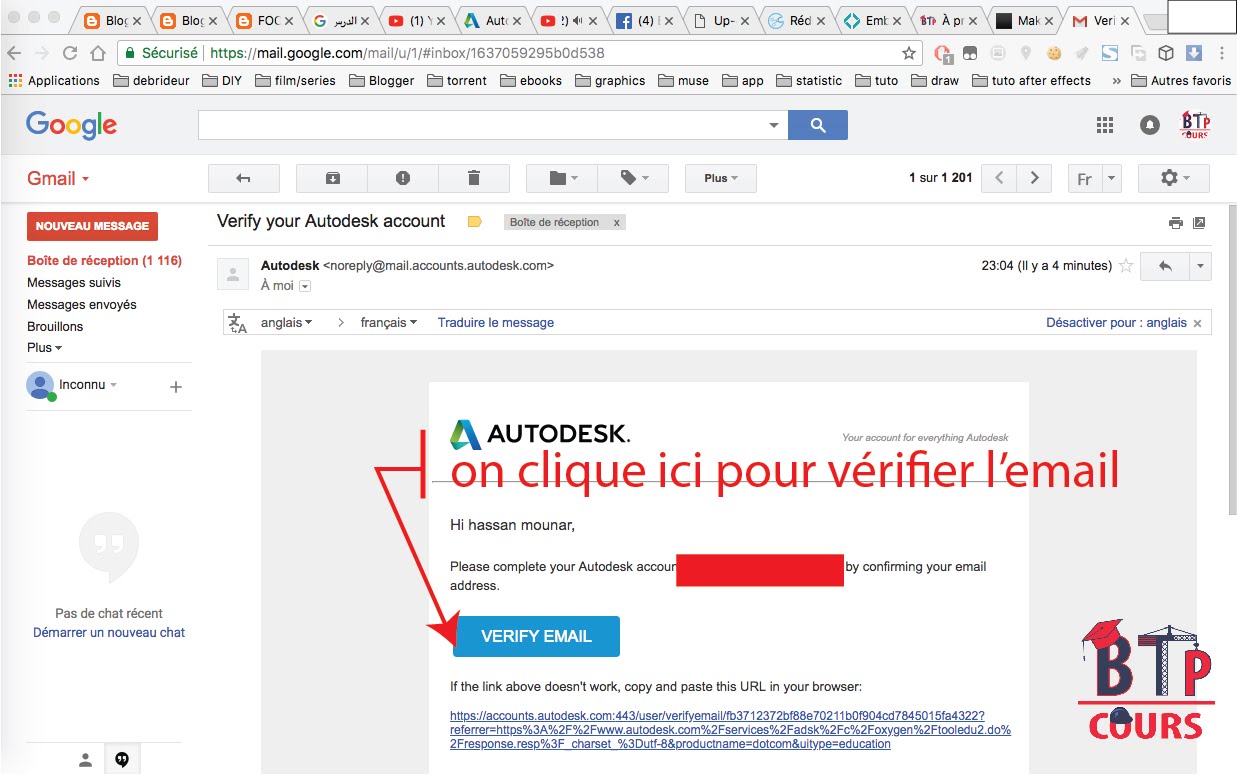Screen dimensions: 1237x775
Task: Open the Autodesk verification URL link
Action: point(730,730)
